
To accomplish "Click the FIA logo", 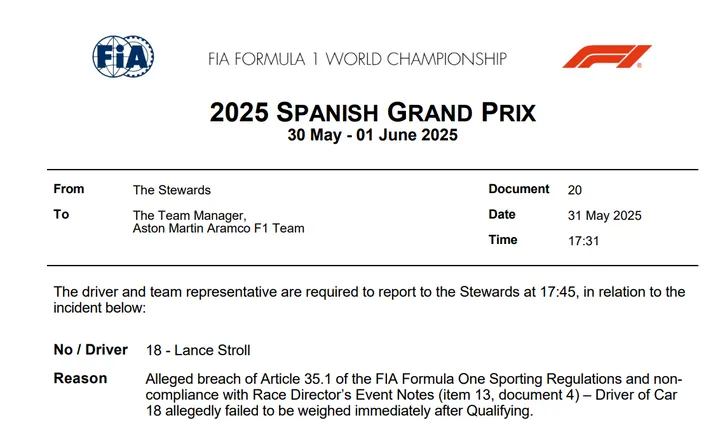I will 123,56.
